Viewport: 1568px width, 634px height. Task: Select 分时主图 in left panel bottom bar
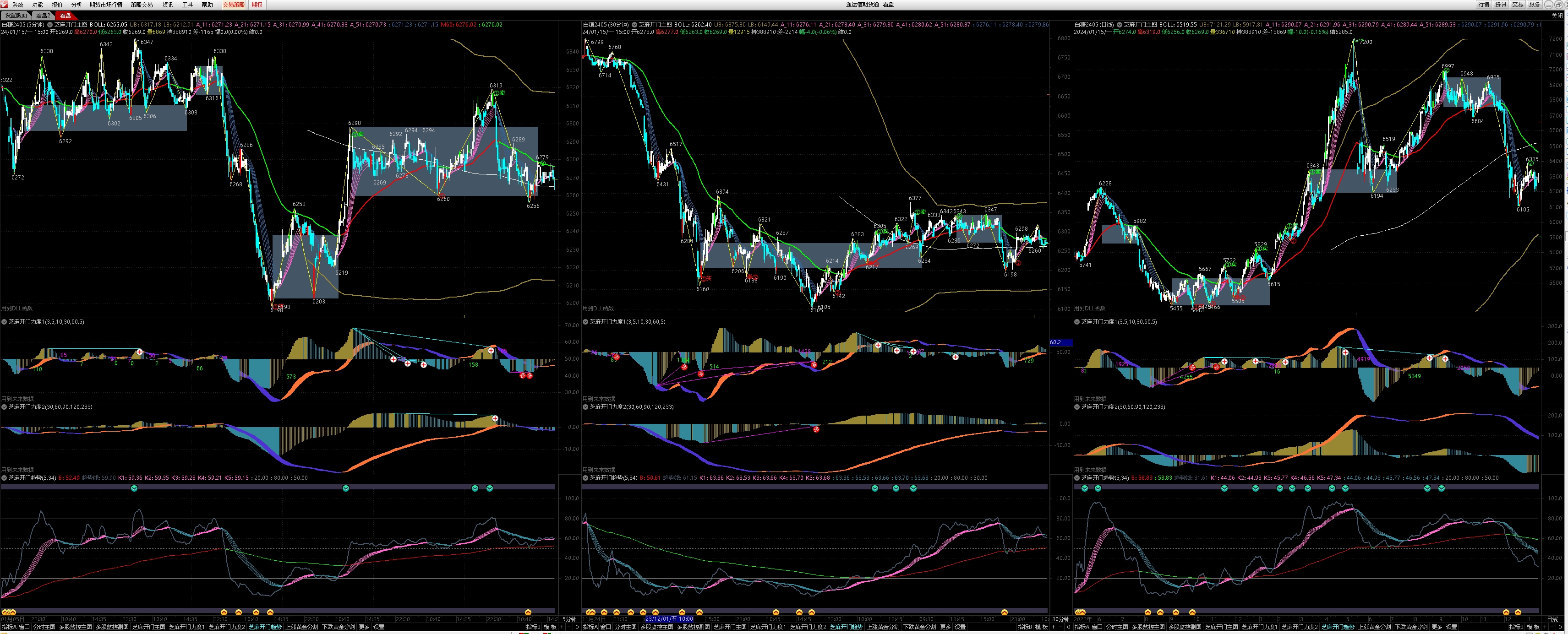pos(44,627)
